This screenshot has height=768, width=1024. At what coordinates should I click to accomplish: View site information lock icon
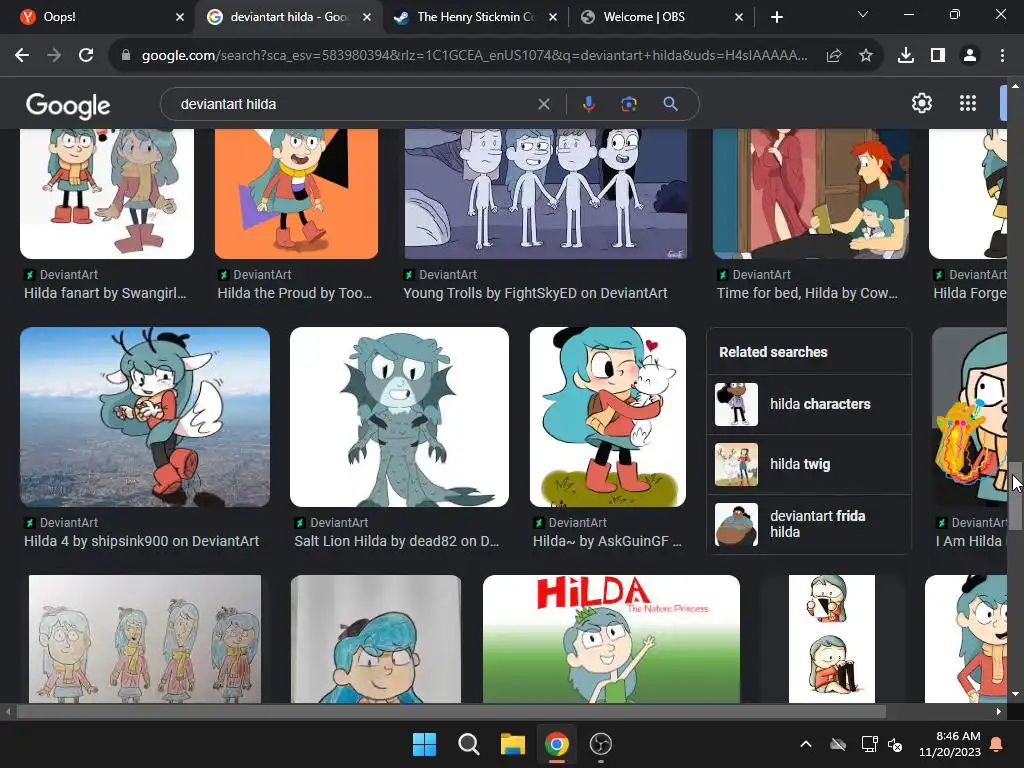click(x=126, y=56)
